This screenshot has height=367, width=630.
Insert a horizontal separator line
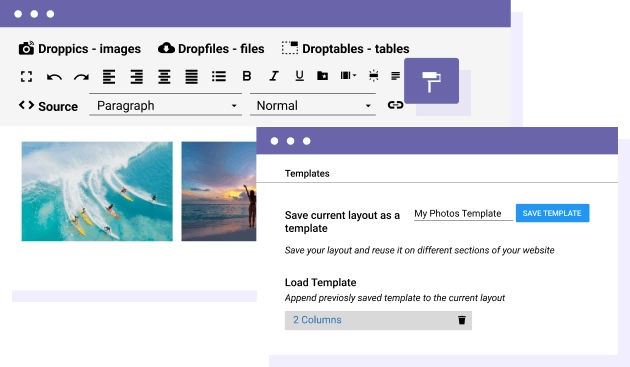pos(374,76)
